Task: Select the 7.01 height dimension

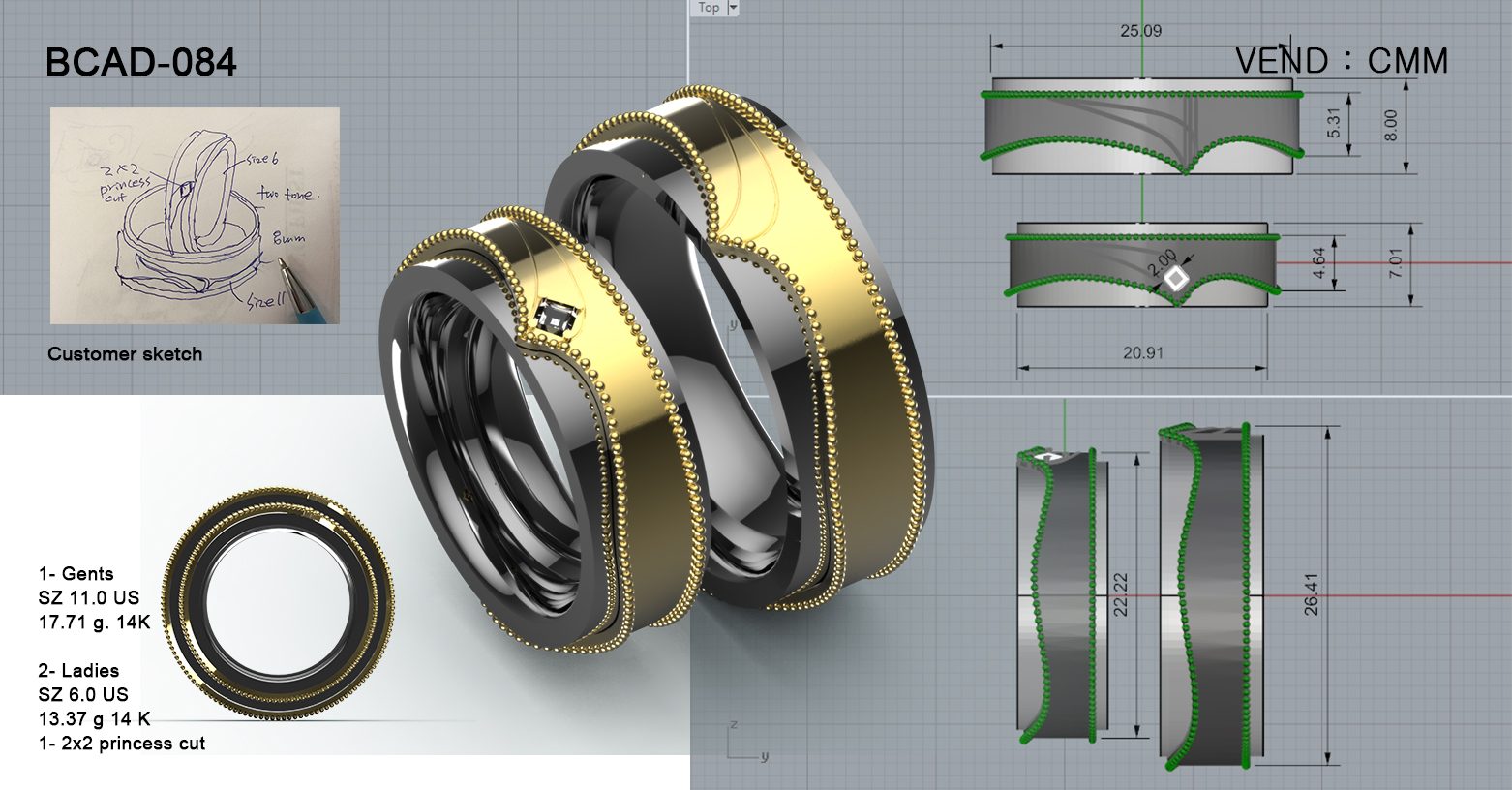Action: [x=1395, y=263]
